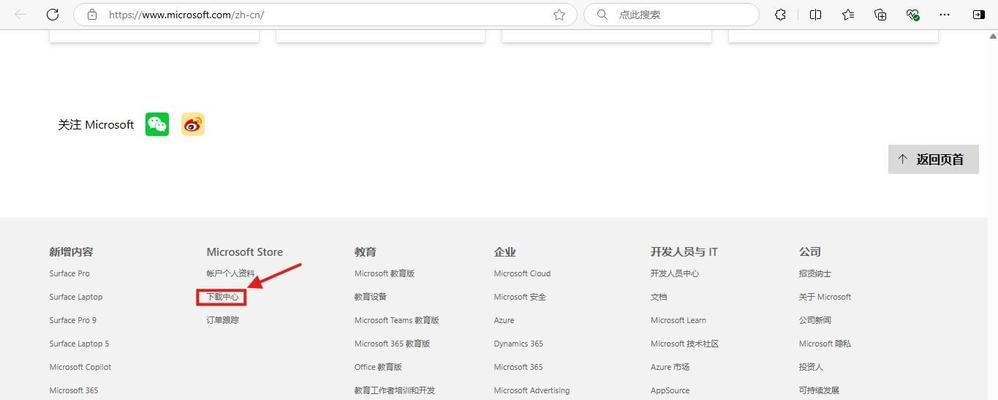
Task: Open the 关于 Microsoft link
Action: click(x=825, y=297)
